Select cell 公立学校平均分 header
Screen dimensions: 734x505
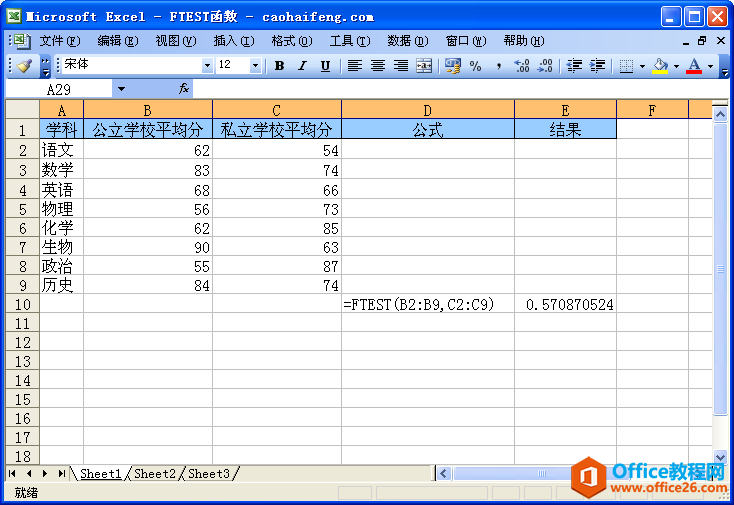(148, 130)
